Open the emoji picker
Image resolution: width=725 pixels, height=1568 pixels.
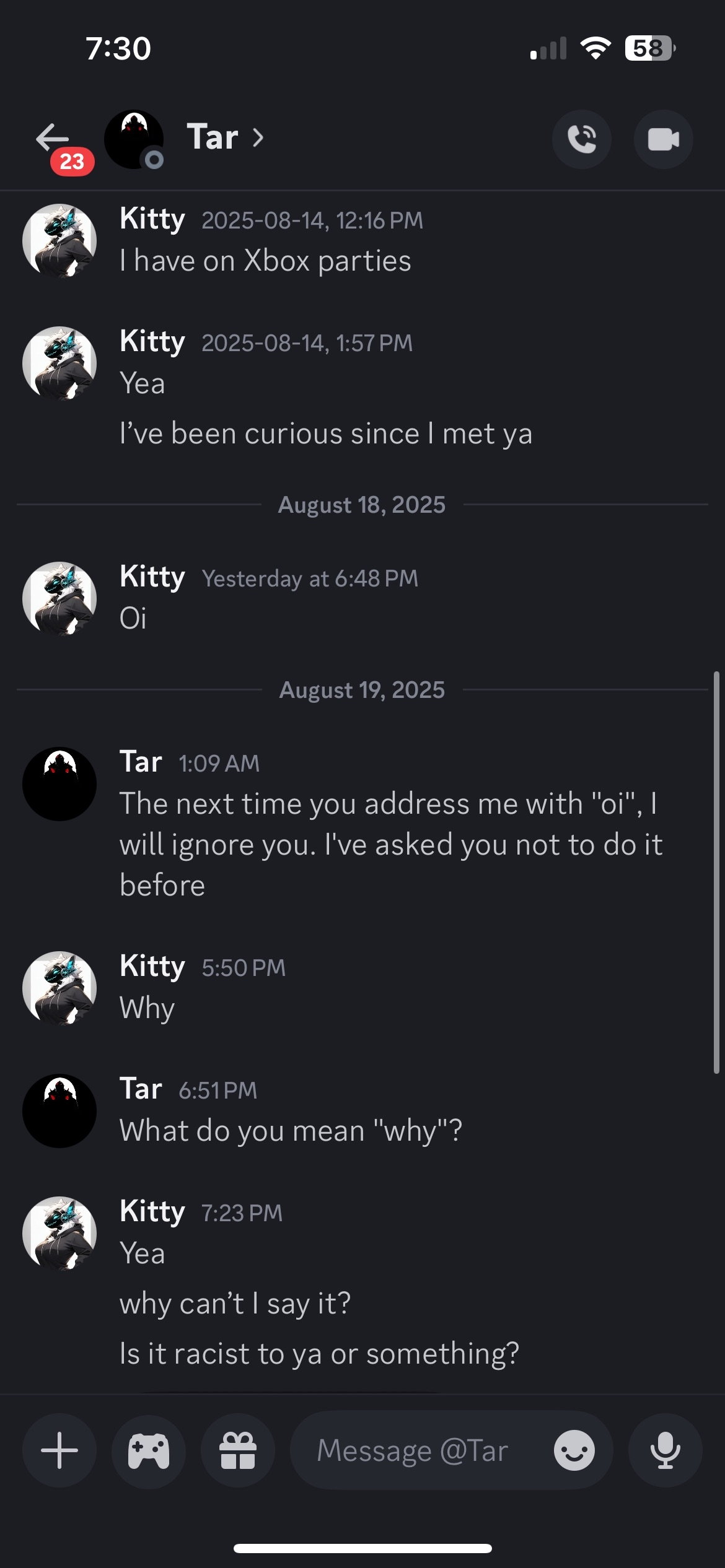tap(574, 1450)
